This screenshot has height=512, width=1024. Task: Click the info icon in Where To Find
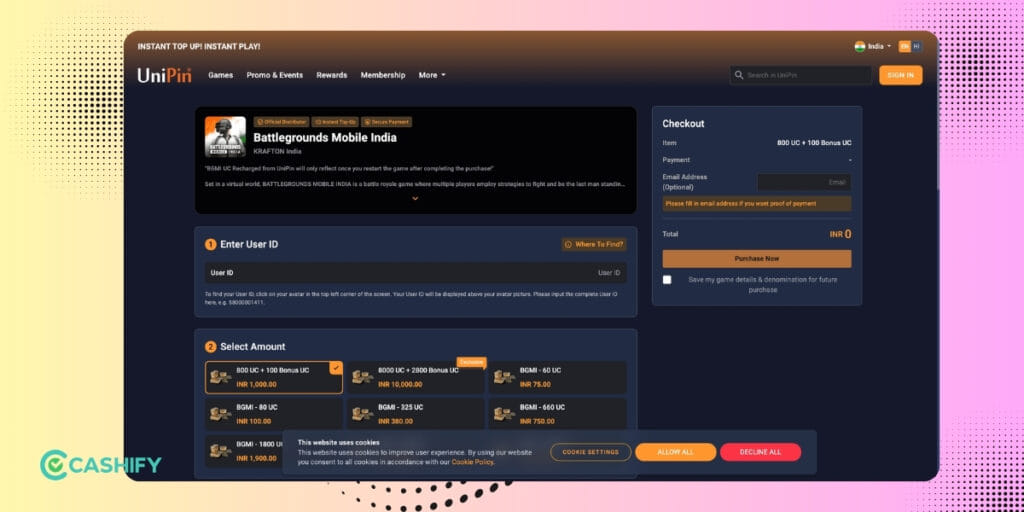point(568,244)
